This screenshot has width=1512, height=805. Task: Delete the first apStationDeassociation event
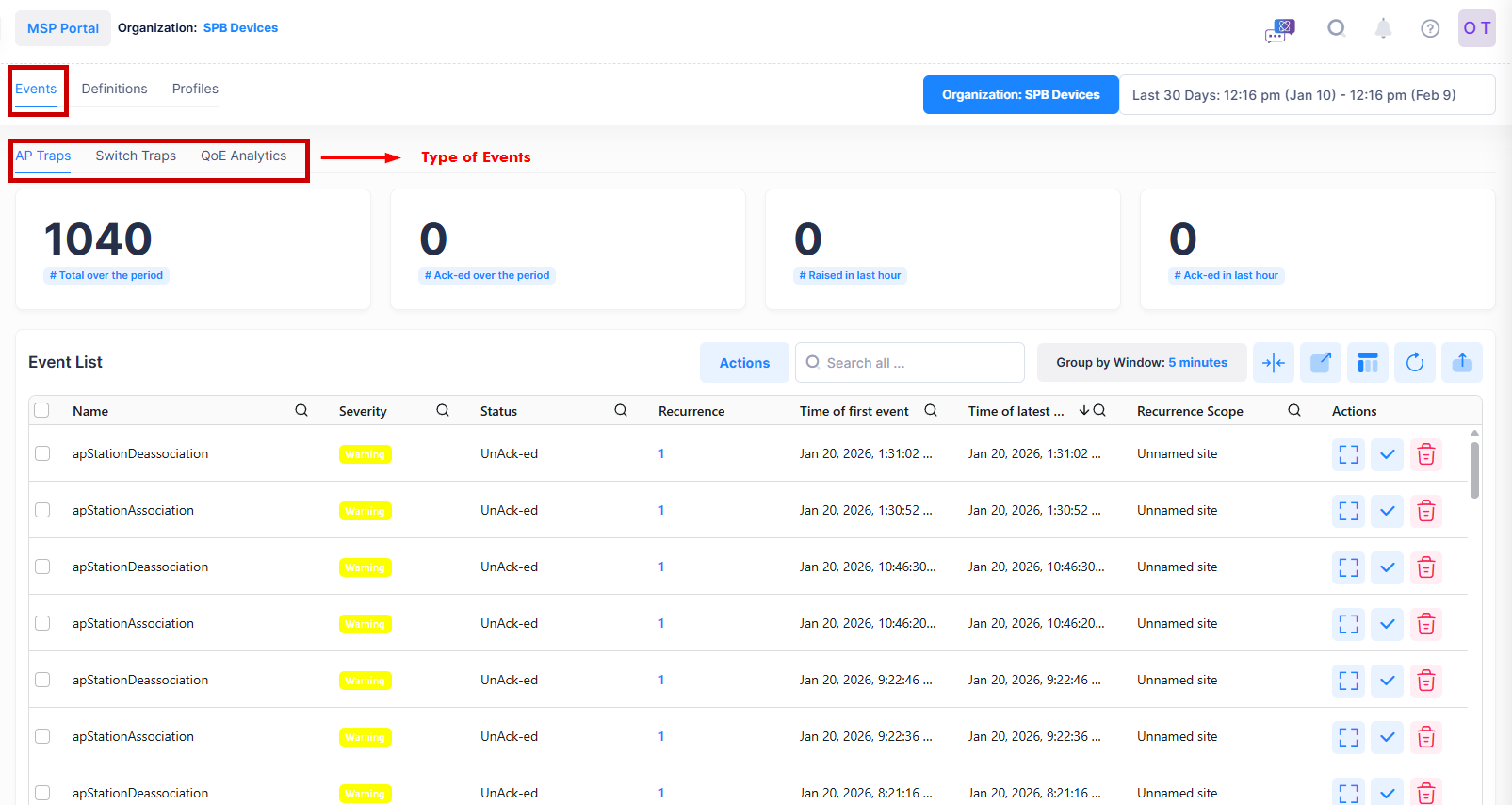tap(1426, 454)
